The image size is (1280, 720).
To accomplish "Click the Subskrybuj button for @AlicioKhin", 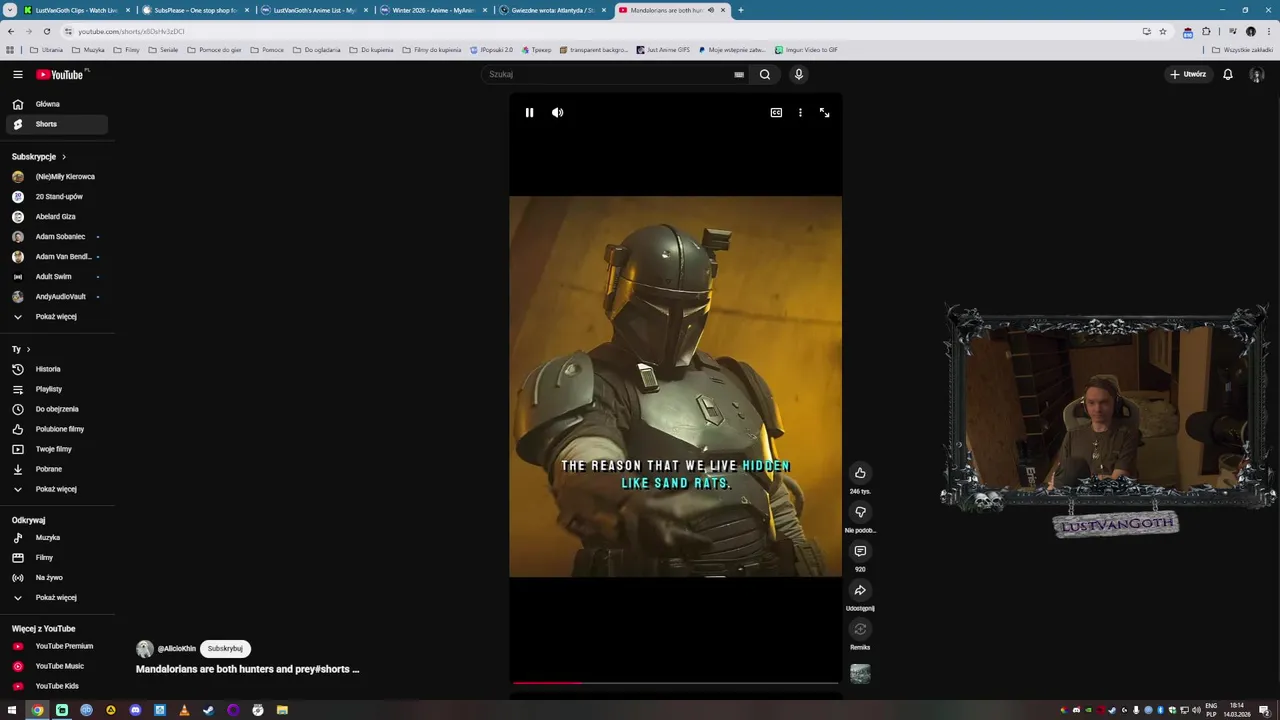I will tap(225, 649).
